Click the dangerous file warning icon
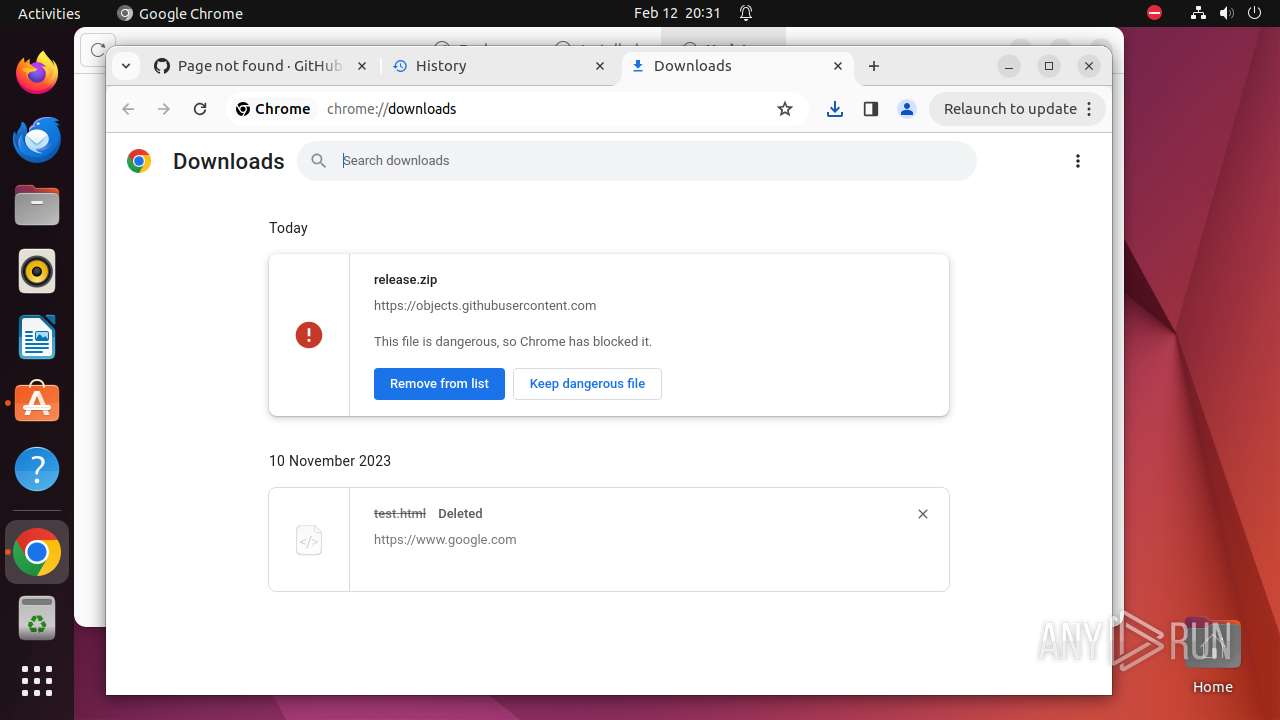1280x720 pixels. (x=309, y=335)
